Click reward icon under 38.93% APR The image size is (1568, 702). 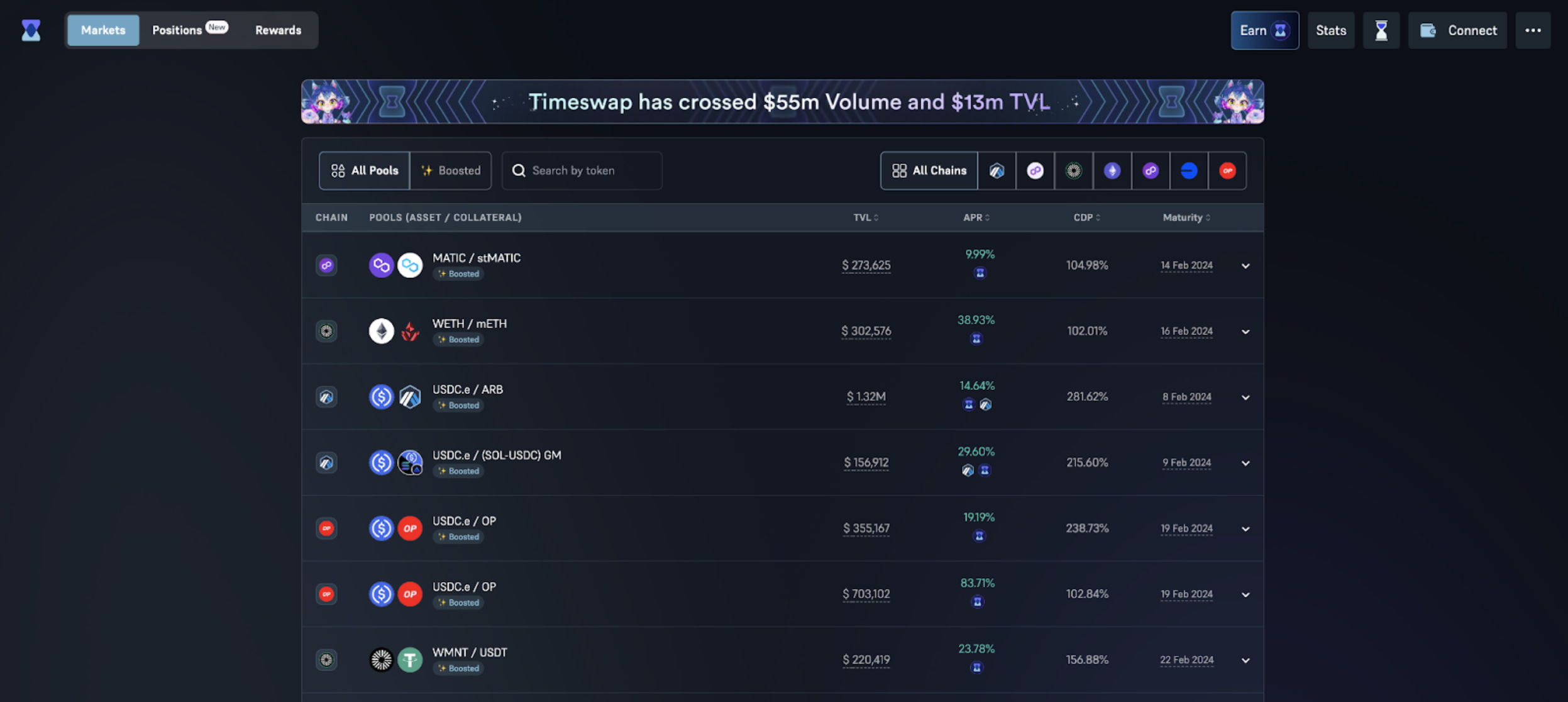976,339
